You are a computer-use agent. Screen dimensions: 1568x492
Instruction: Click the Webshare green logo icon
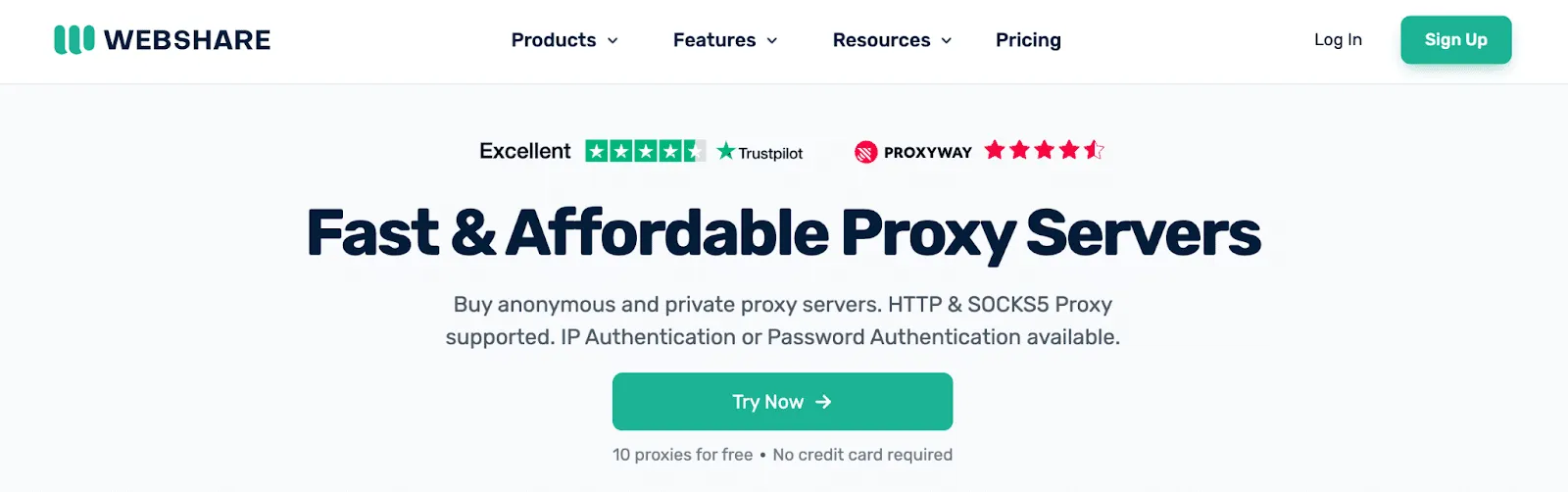[74, 39]
